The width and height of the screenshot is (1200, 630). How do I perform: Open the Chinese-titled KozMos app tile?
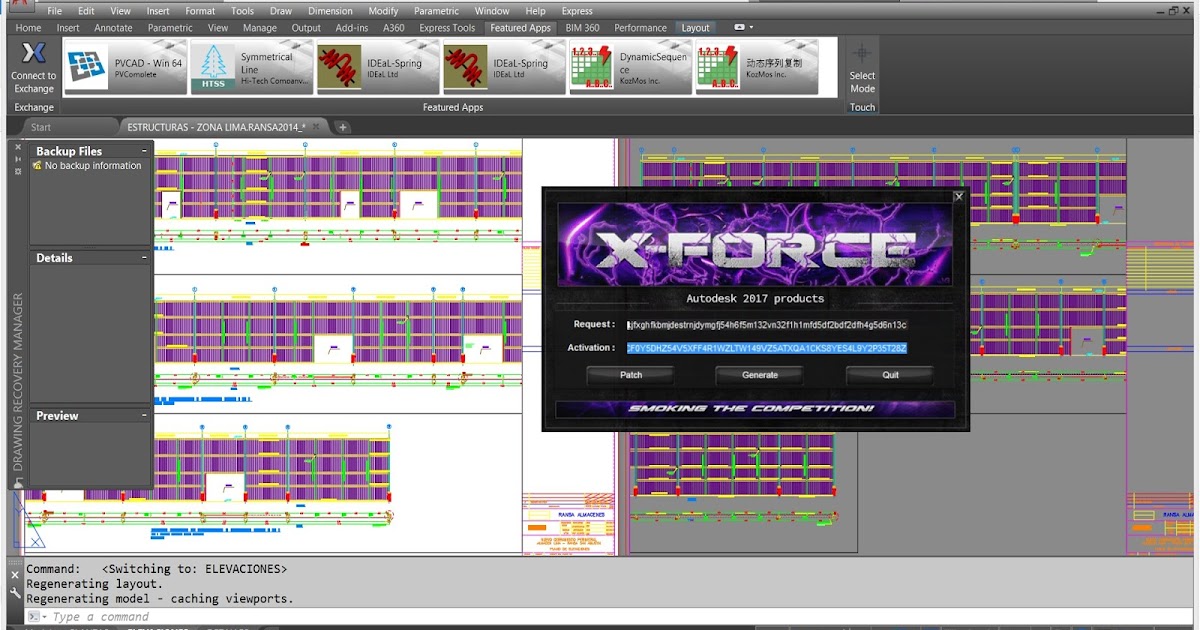[x=757, y=67]
